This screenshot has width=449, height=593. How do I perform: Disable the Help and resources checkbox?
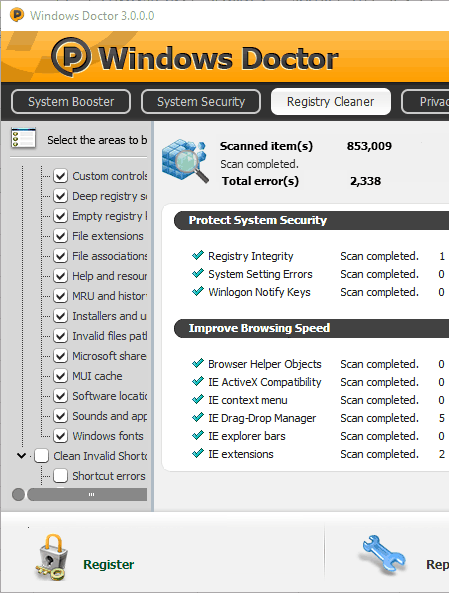point(61,276)
